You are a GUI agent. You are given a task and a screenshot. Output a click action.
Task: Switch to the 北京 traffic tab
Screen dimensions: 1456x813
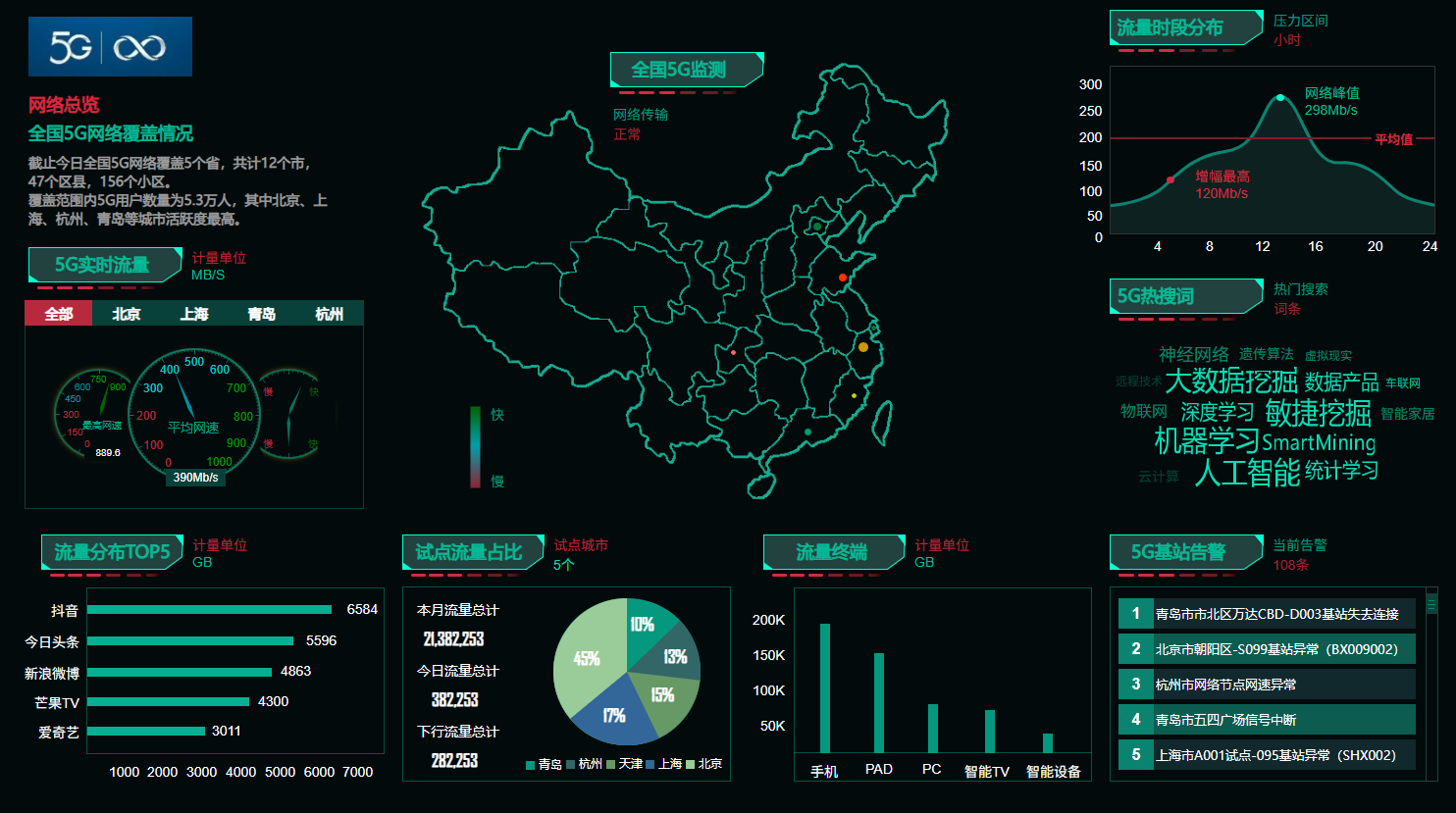127,314
